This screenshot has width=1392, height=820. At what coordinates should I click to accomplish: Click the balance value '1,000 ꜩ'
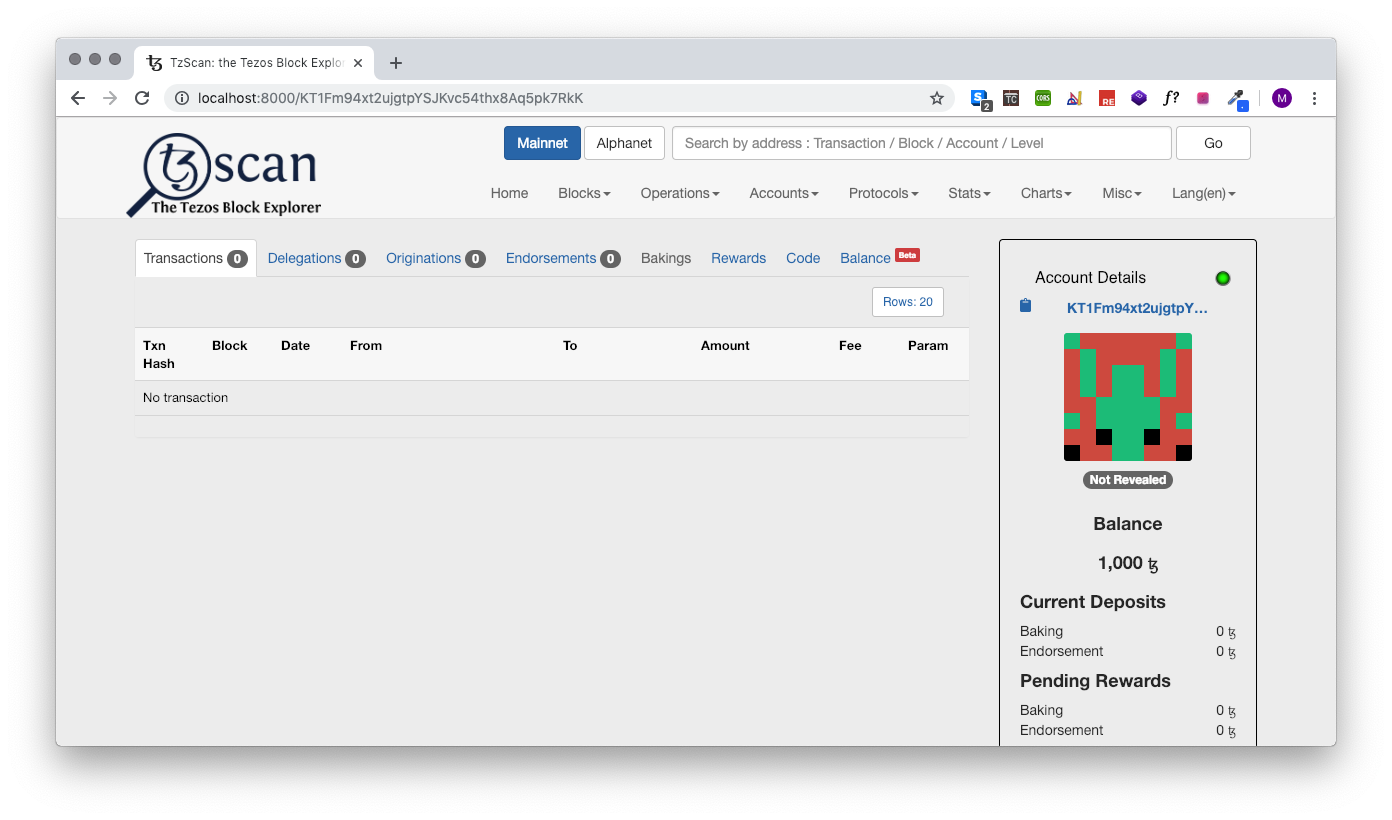click(1128, 563)
